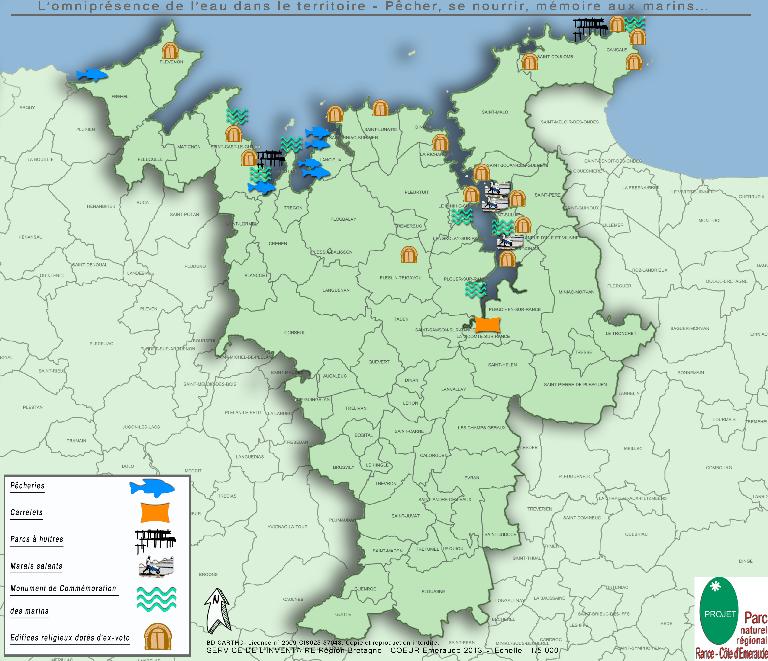768x661 pixels.
Task: Click the Pêcheries legend label
Action: [27, 486]
